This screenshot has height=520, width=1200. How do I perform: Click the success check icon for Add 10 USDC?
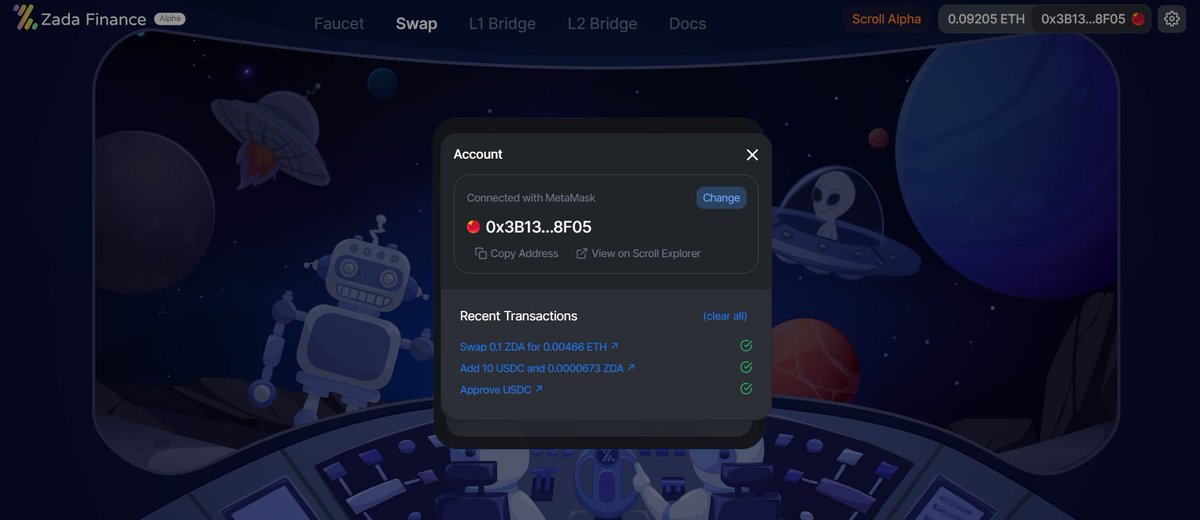tap(746, 367)
